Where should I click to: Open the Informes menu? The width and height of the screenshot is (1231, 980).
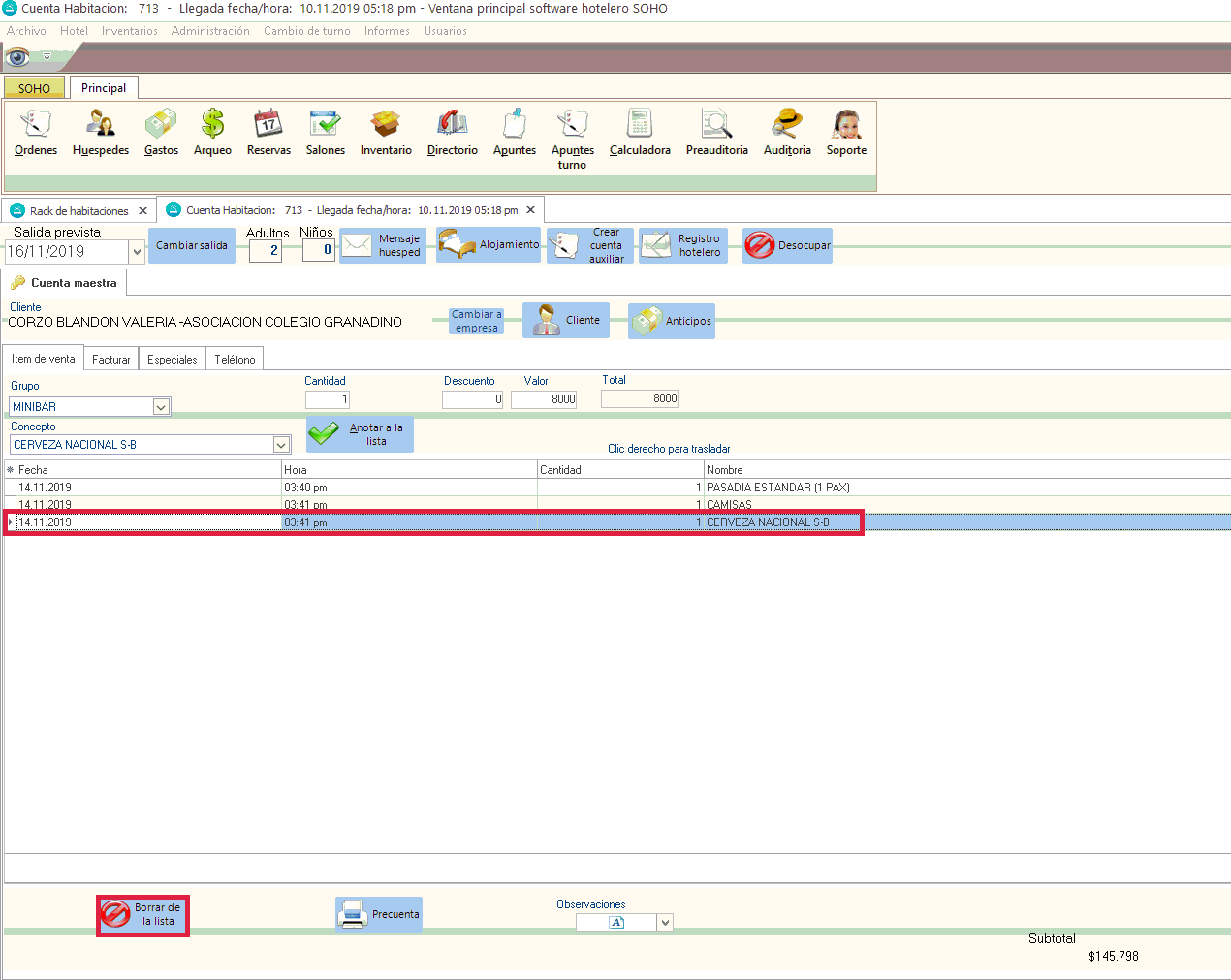[x=387, y=31]
